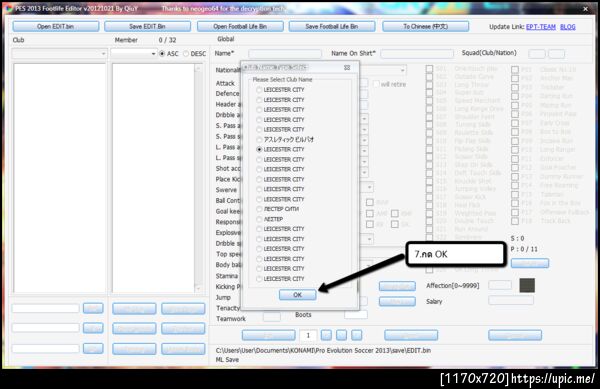The height and width of the screenshot is (389, 600).
Task: Click the PES Editor app icon in title bar
Action: [8, 8]
